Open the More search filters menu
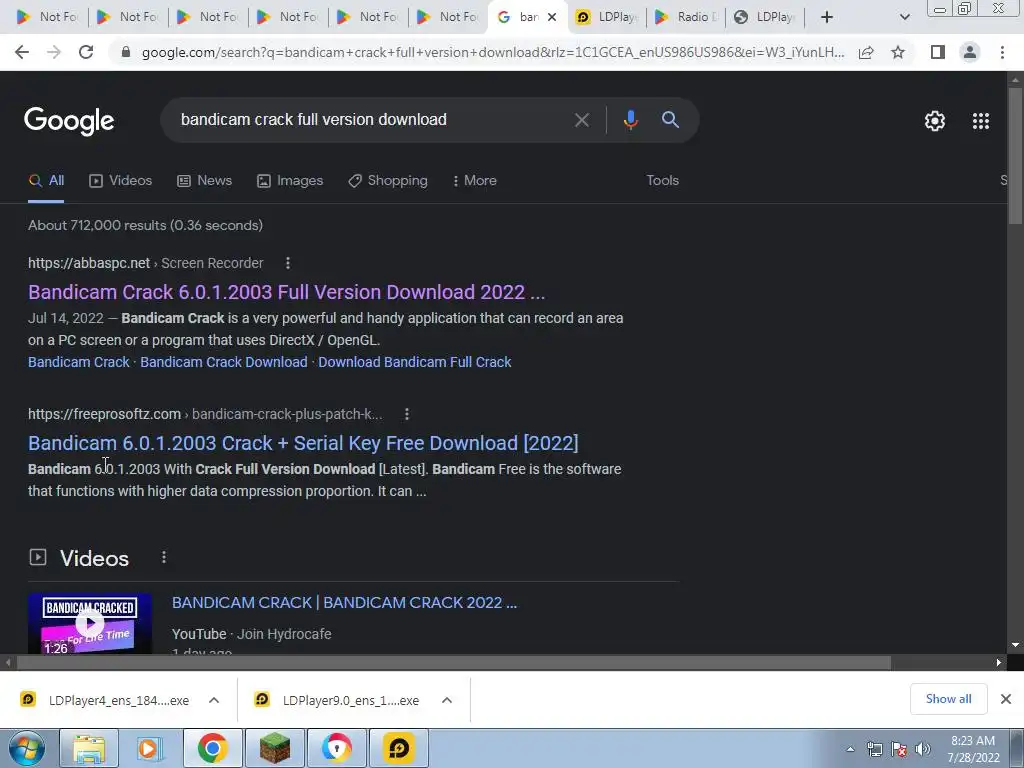Image resolution: width=1024 pixels, height=768 pixels. pos(474,181)
